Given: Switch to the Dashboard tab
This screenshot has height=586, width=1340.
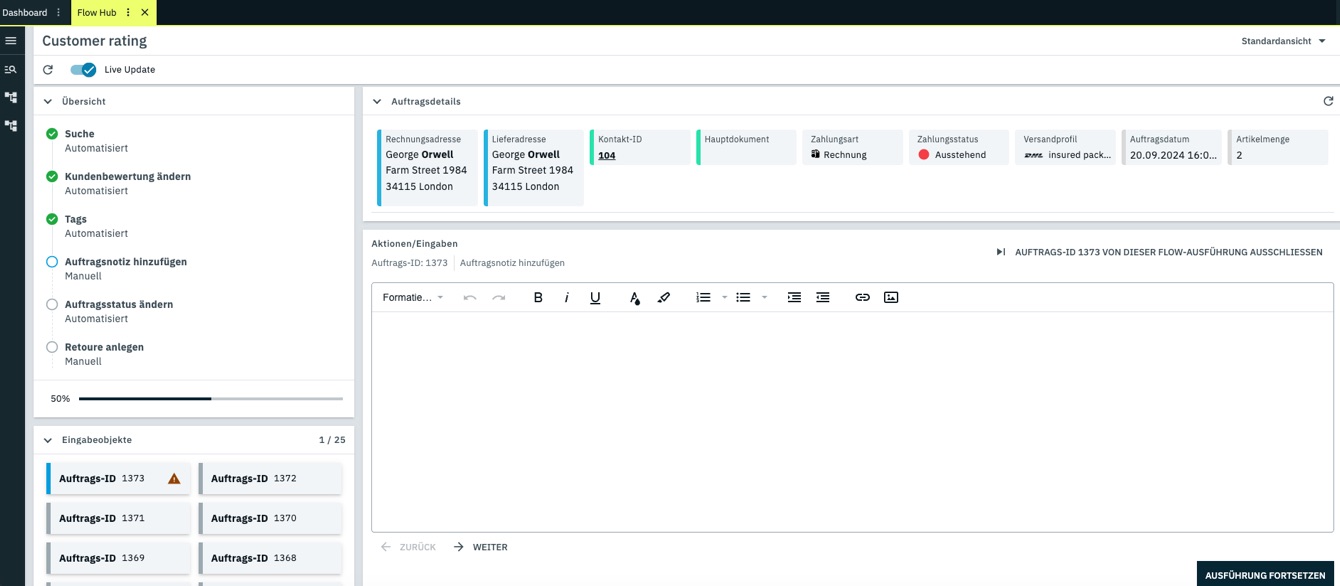Looking at the screenshot, I should [x=25, y=13].
